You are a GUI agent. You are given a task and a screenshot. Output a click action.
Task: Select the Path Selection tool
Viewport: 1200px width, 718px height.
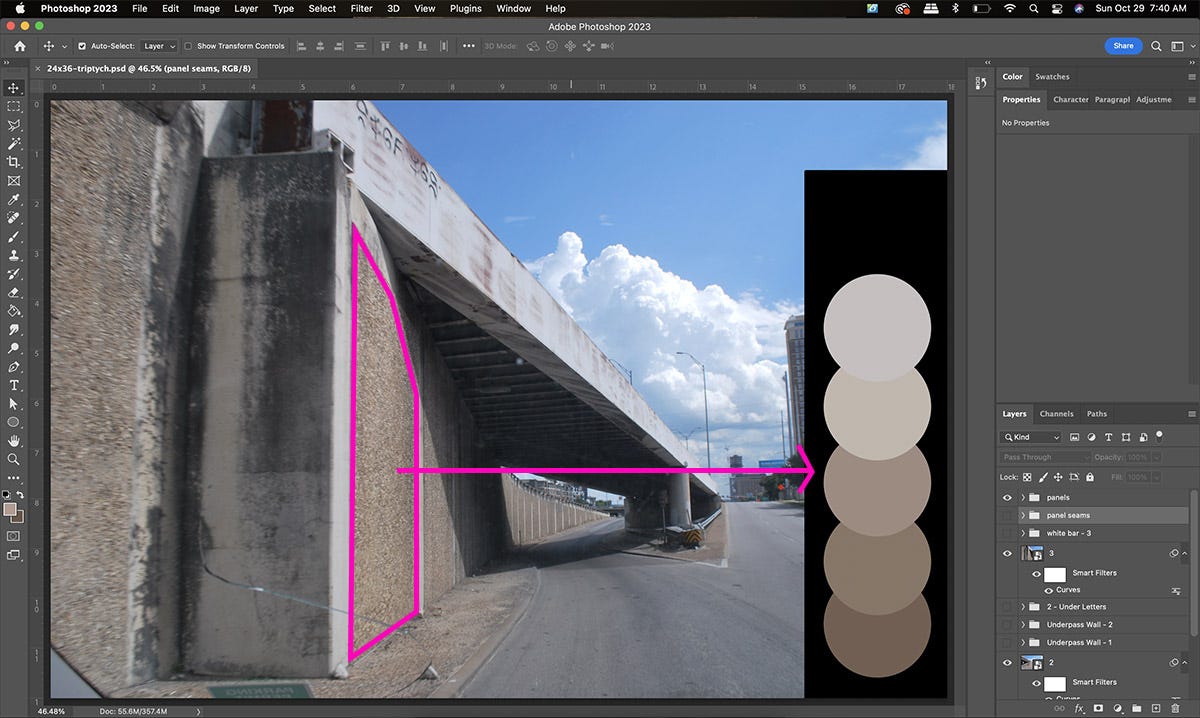pos(14,404)
